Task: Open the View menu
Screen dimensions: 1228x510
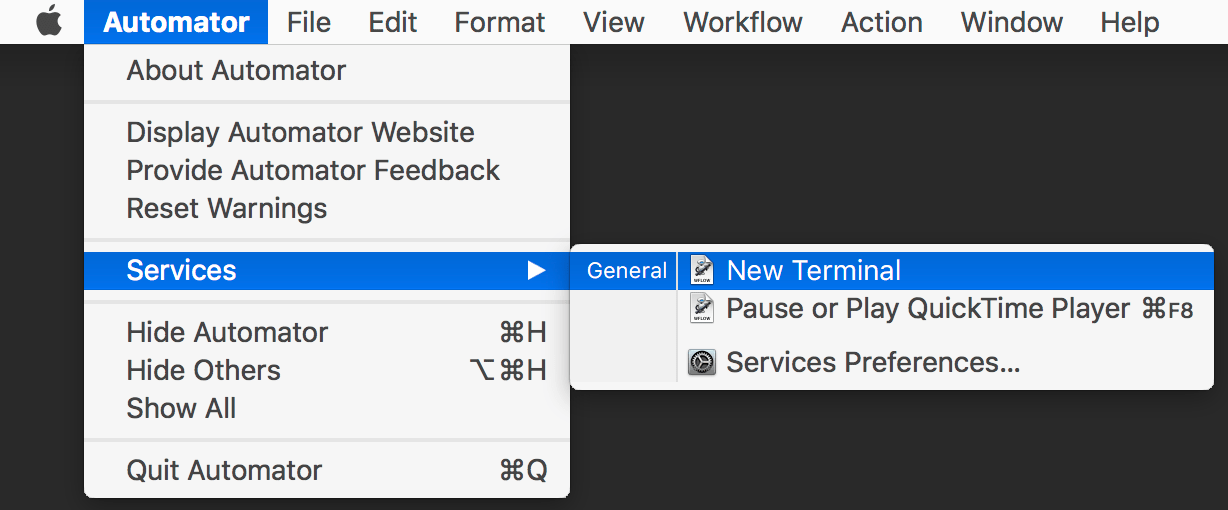Action: [x=614, y=22]
